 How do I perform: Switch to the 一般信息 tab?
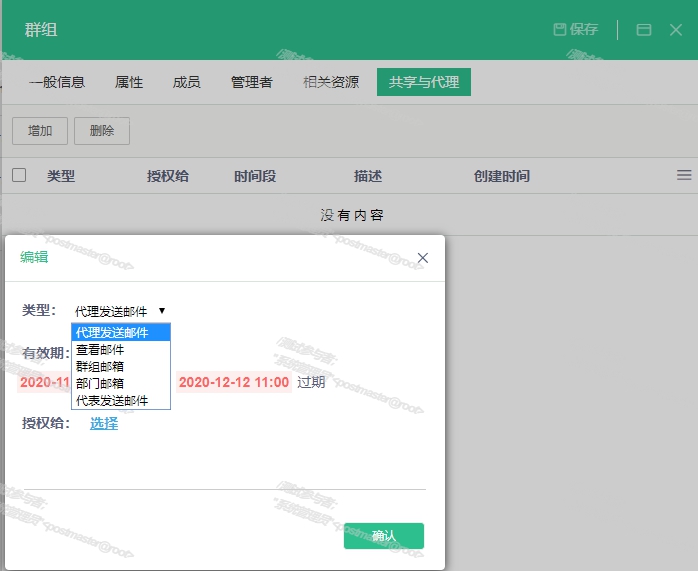(57, 82)
